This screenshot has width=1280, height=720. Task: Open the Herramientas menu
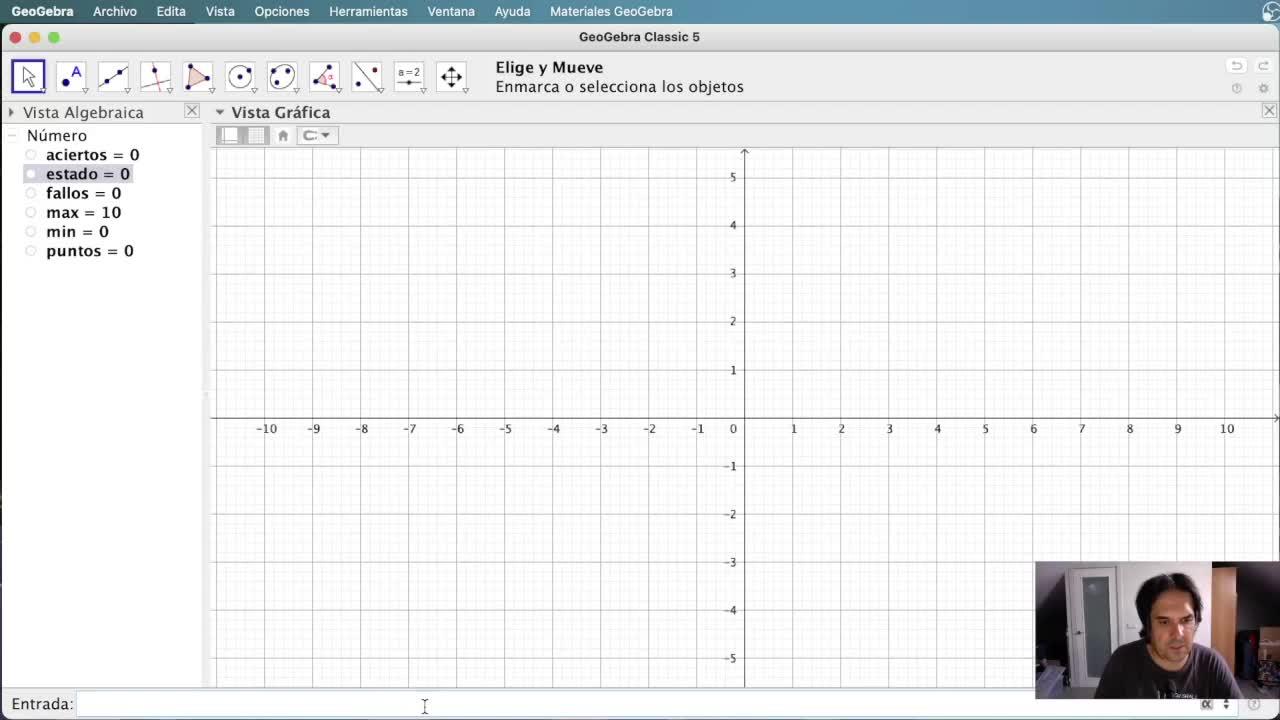368,11
